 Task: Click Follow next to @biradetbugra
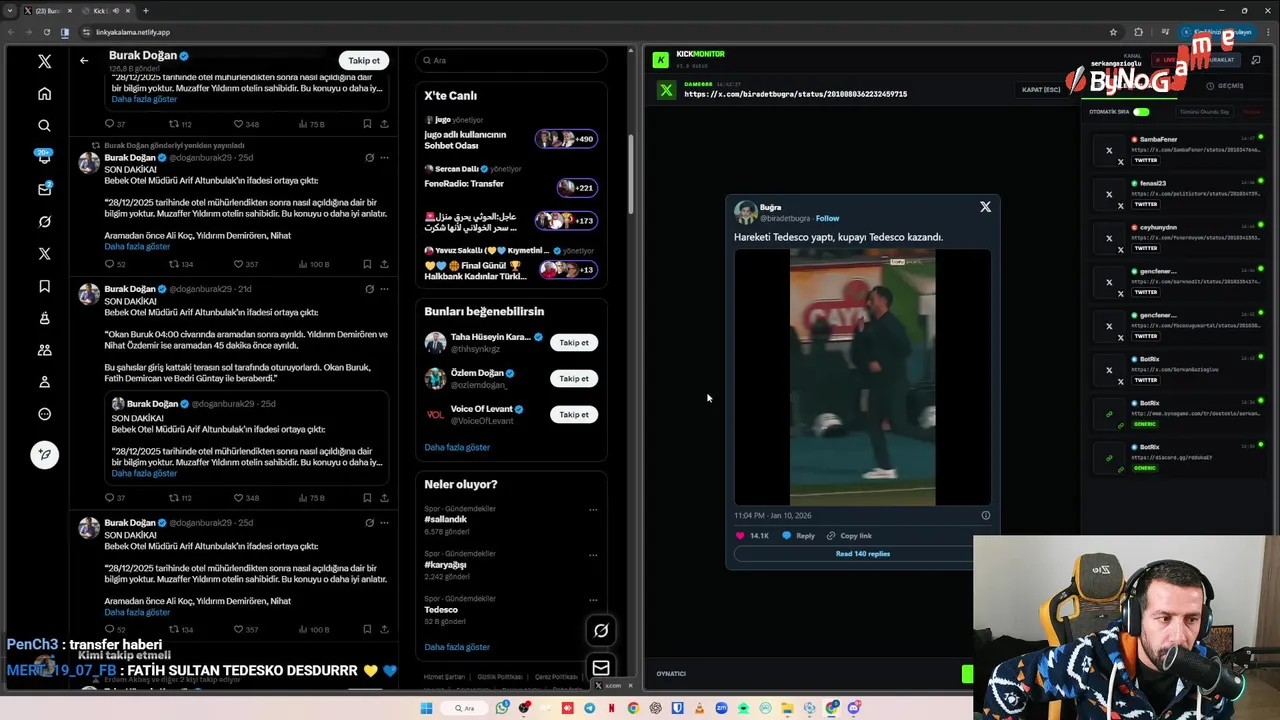827,218
